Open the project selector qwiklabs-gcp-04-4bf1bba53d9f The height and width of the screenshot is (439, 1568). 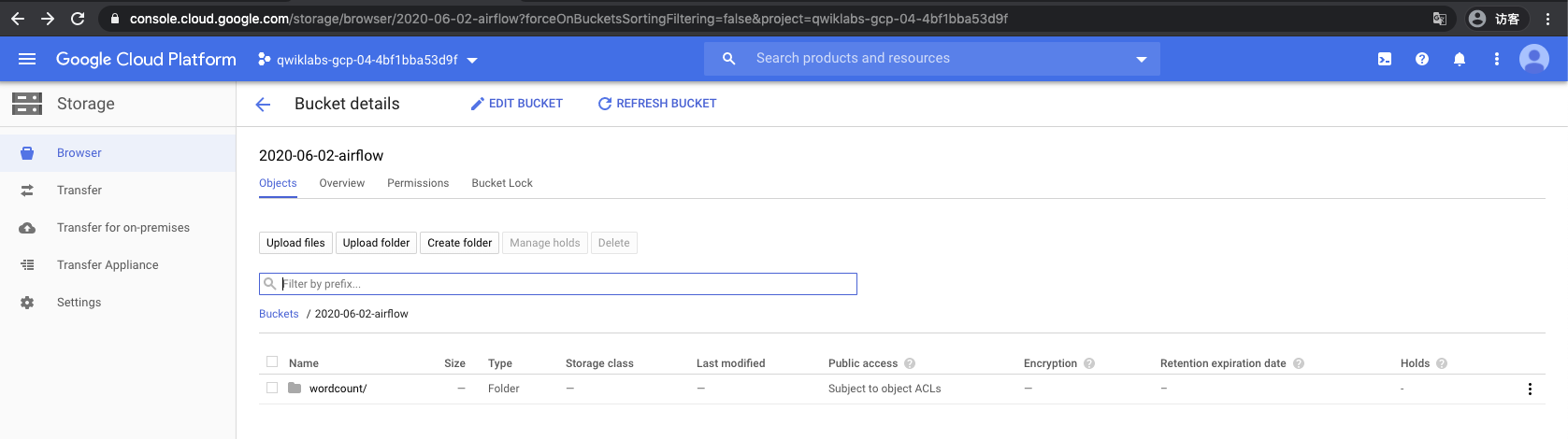367,60
